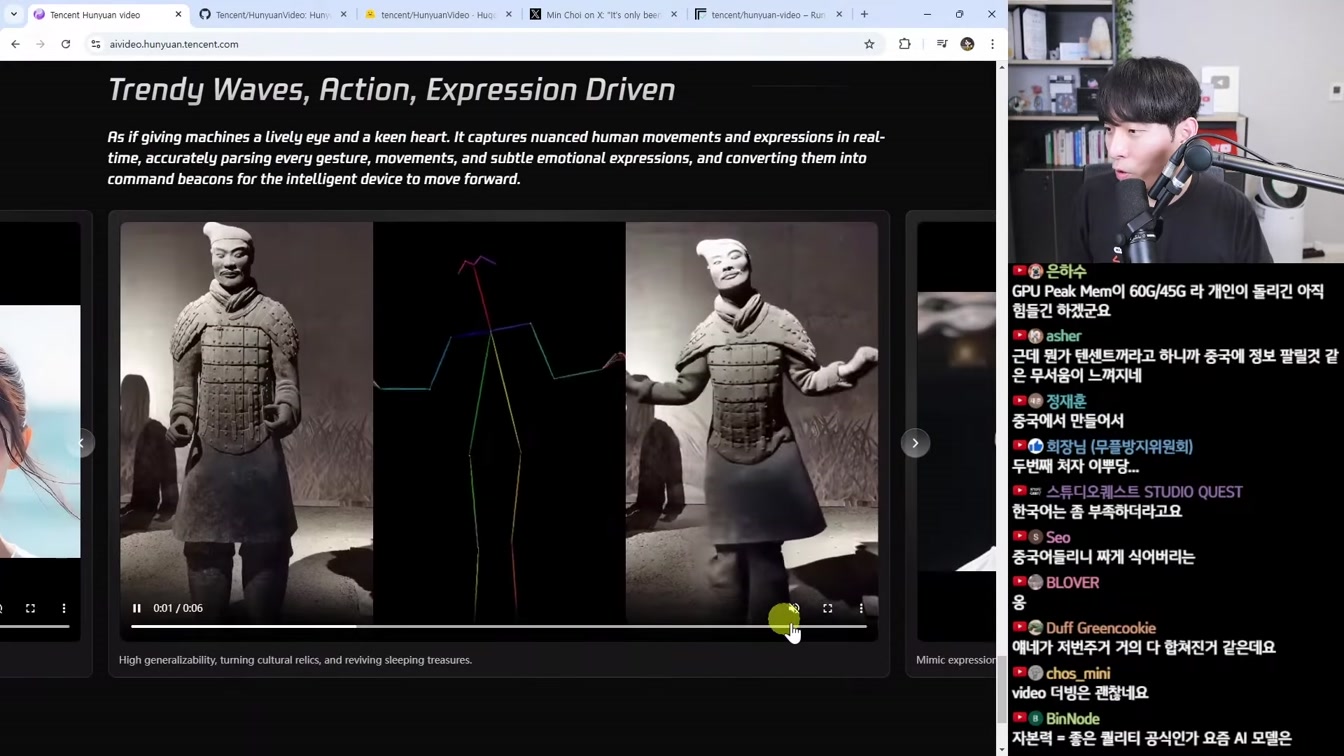The image size is (1344, 756).
Task: Click chat username chos_mini
Action: tap(1078, 673)
